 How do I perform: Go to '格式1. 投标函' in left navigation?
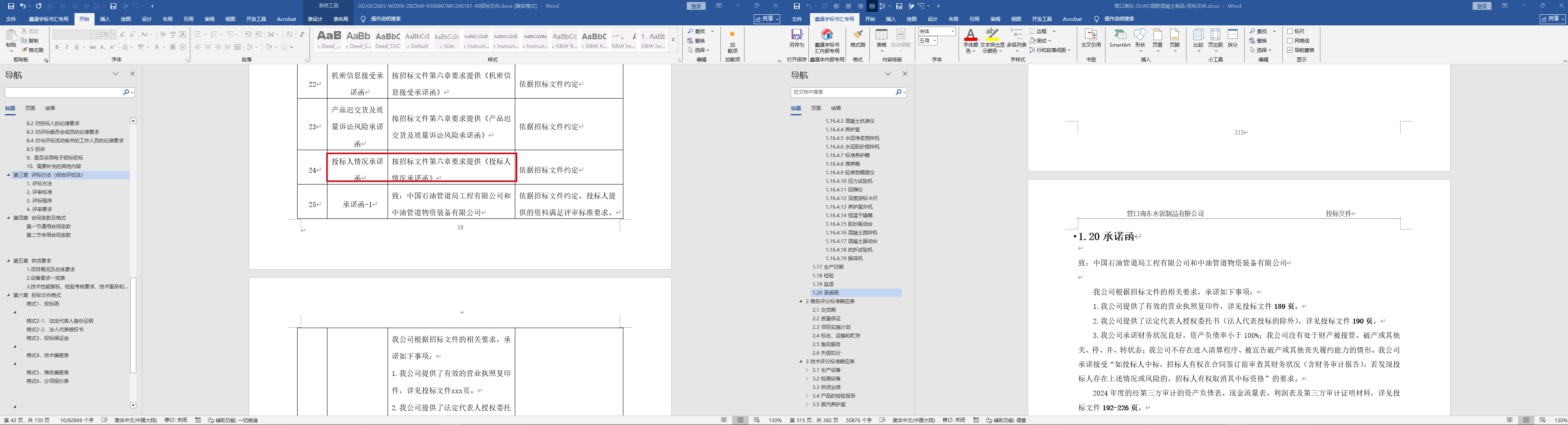tap(43, 304)
